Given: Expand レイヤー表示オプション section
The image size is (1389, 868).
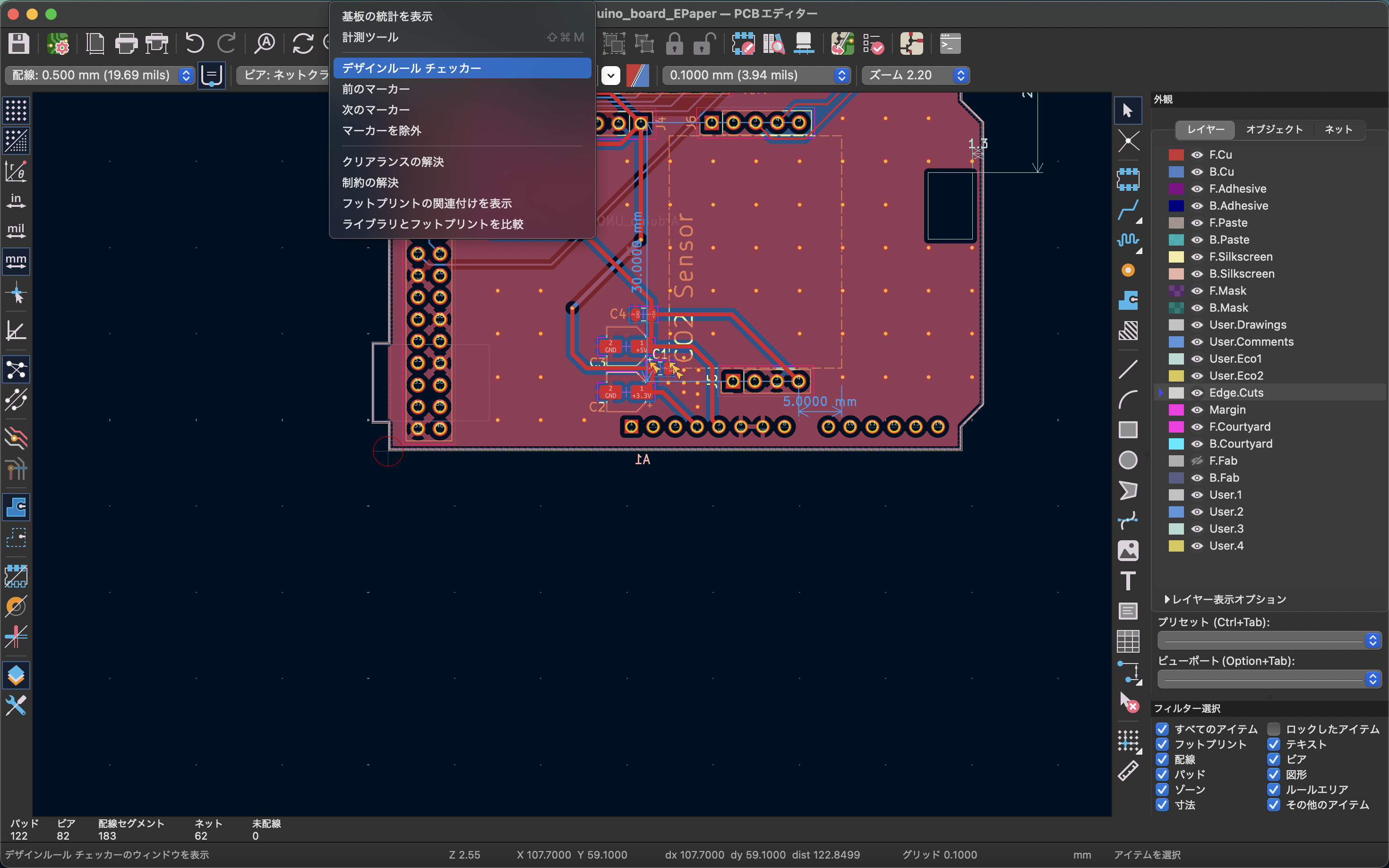Looking at the screenshot, I should [1167, 599].
